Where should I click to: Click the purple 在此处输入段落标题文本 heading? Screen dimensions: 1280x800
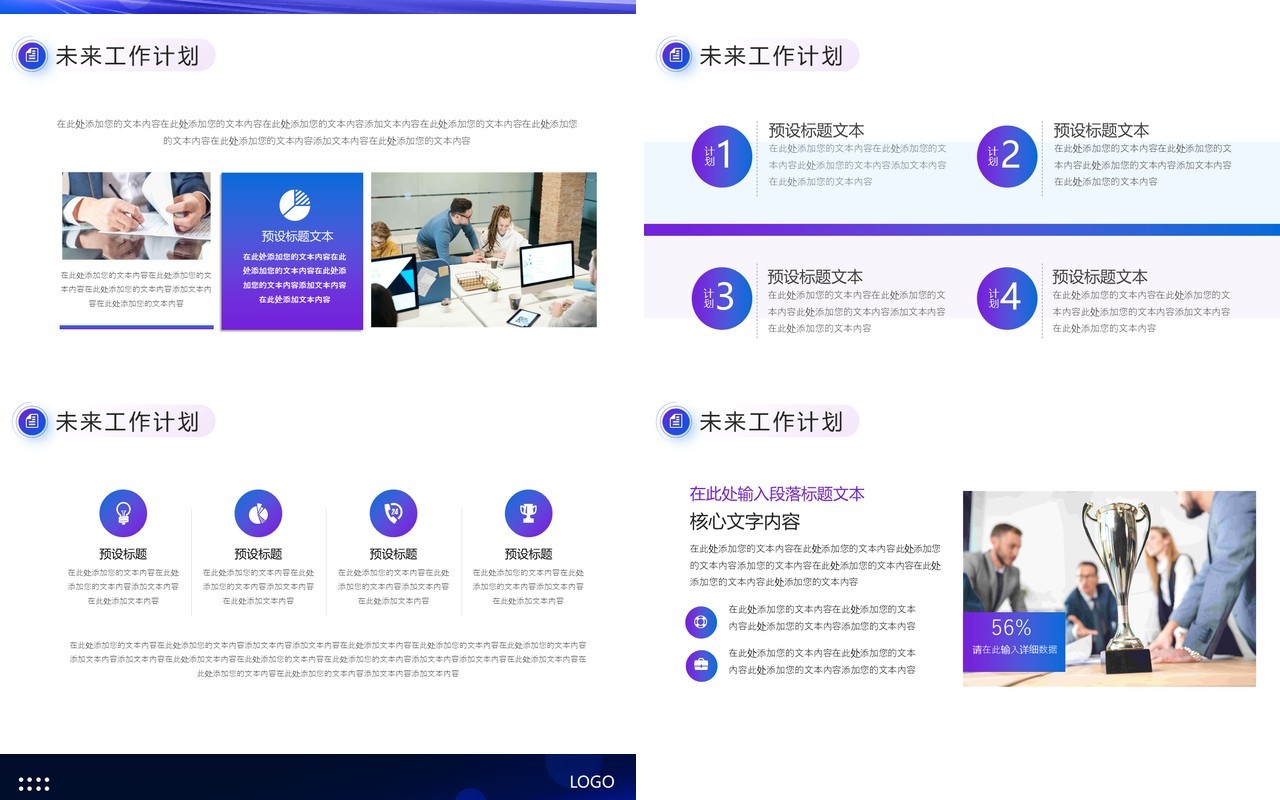coord(777,494)
